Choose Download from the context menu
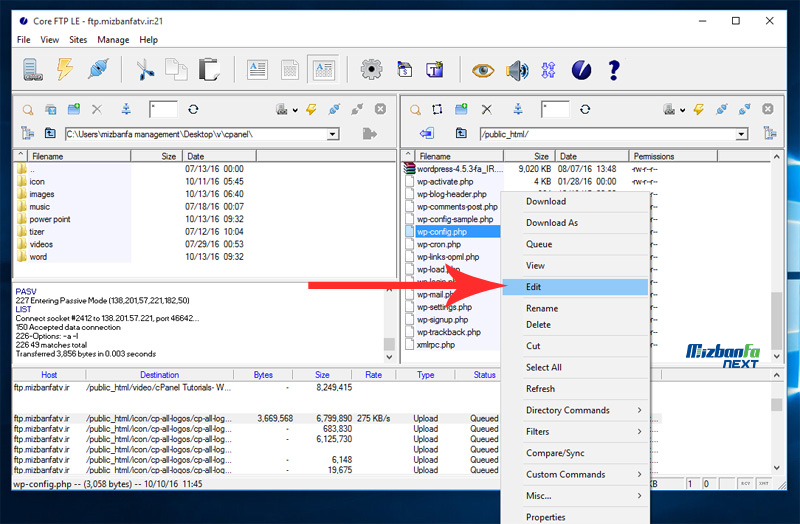This screenshot has width=800, height=524. pyautogui.click(x=576, y=202)
